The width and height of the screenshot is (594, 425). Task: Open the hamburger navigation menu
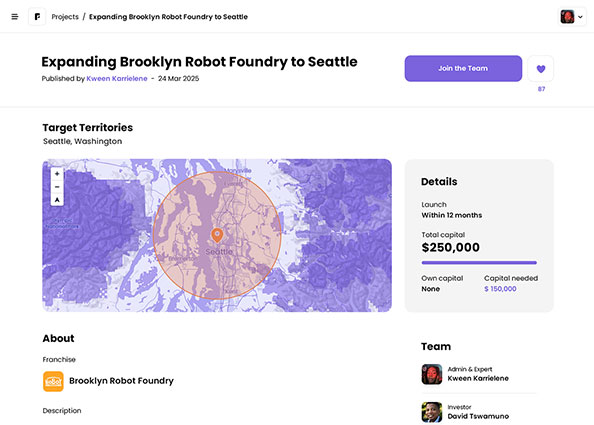(15, 17)
